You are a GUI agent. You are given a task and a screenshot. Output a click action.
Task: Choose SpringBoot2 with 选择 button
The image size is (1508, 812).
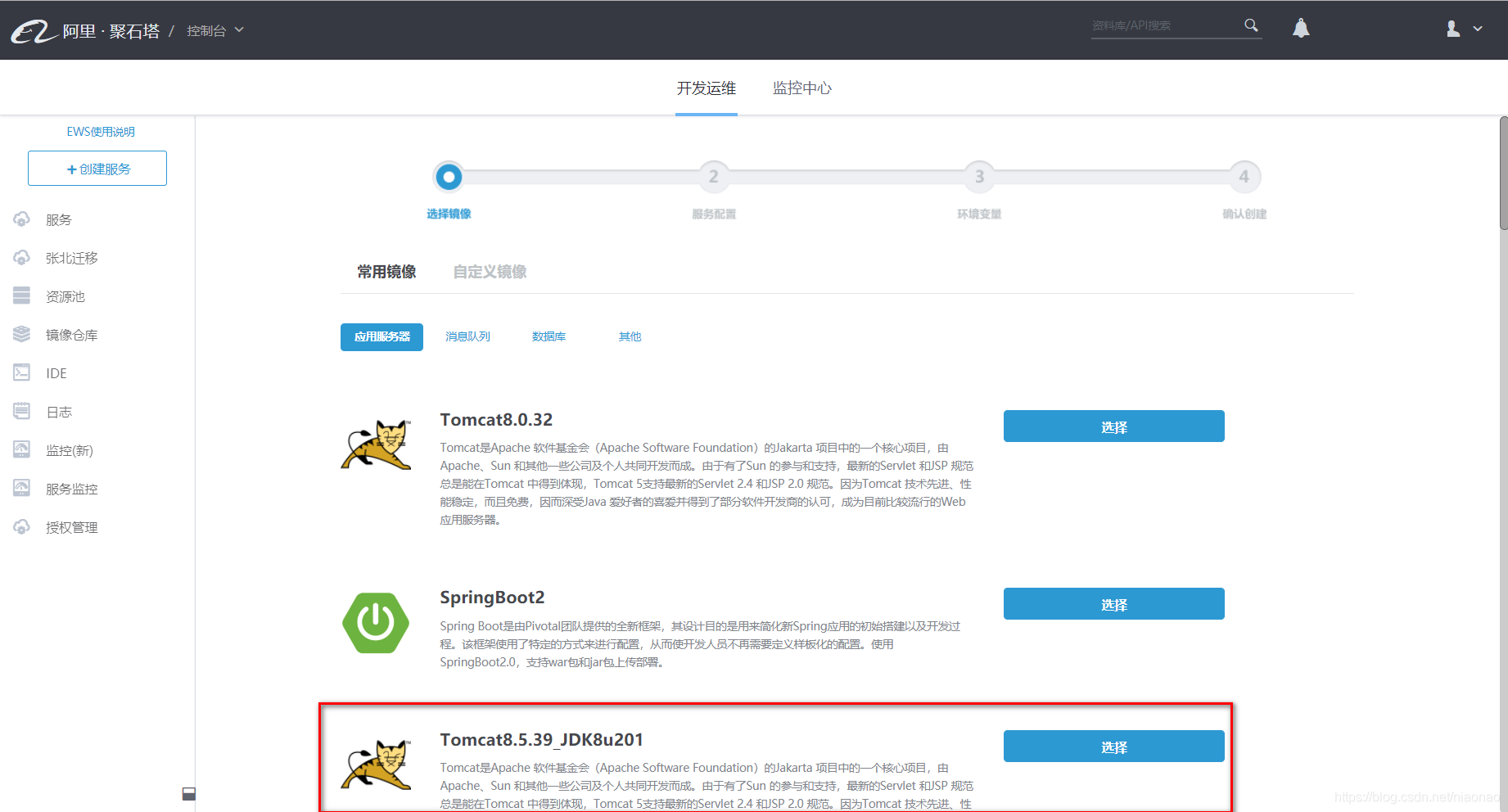(x=1114, y=604)
